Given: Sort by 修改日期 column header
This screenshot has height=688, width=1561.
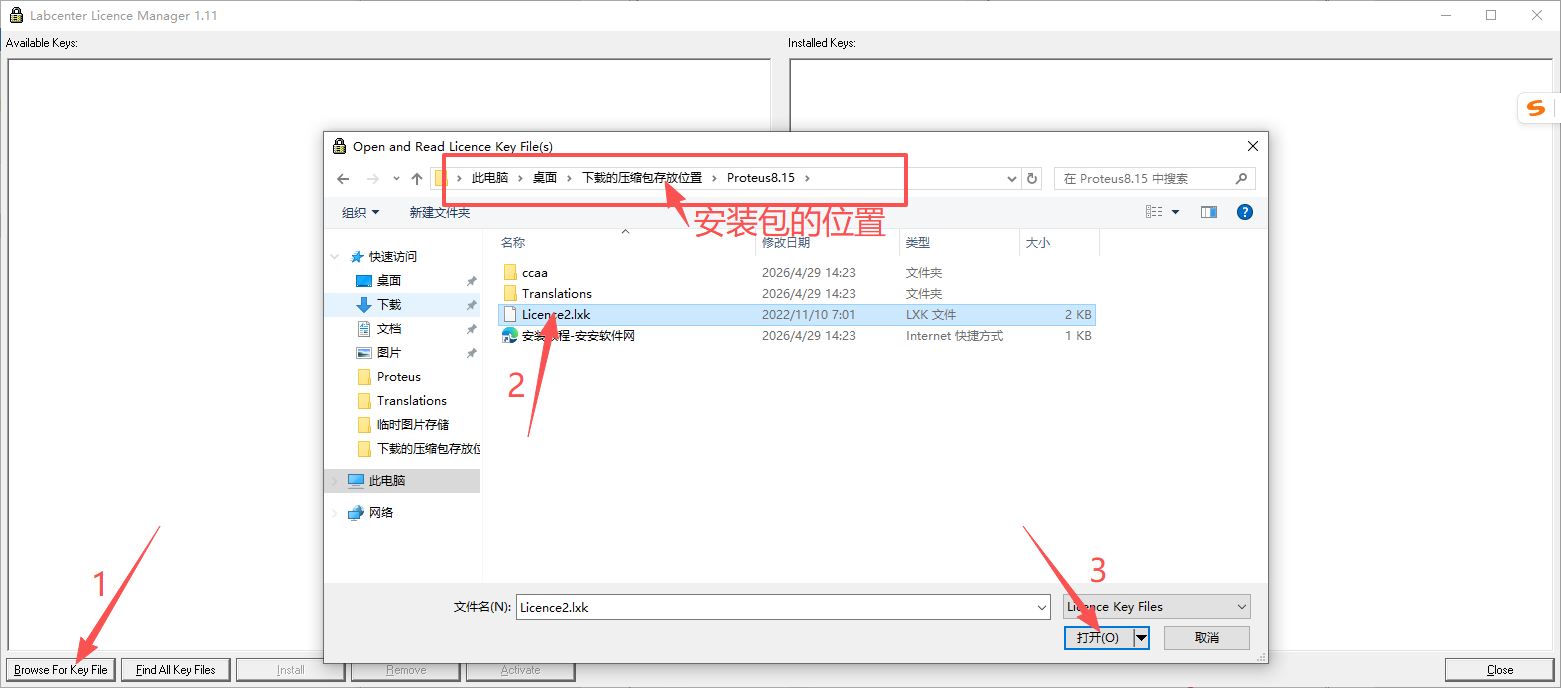Looking at the screenshot, I should click(786, 242).
